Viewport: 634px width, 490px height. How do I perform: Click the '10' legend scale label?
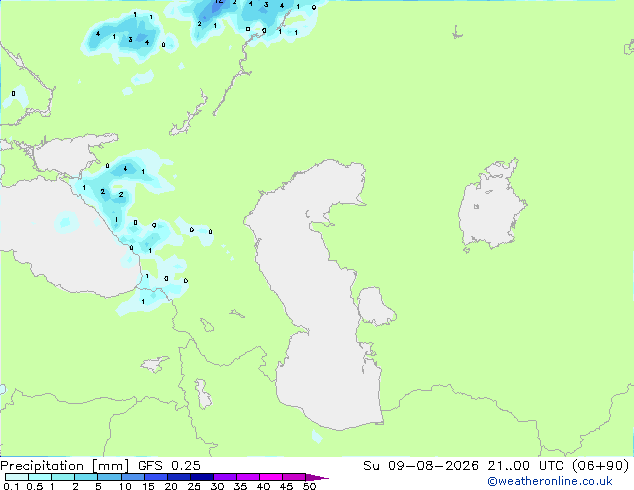pos(125,486)
